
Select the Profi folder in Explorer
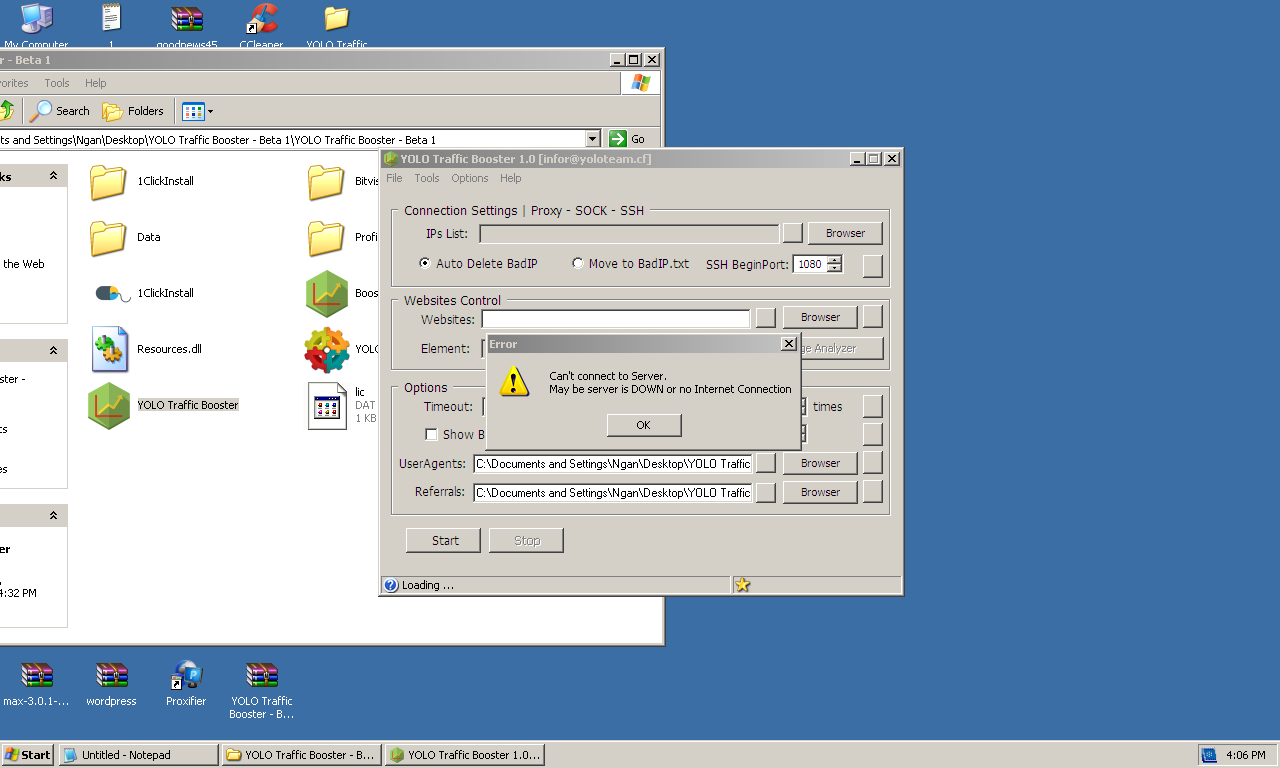click(326, 238)
